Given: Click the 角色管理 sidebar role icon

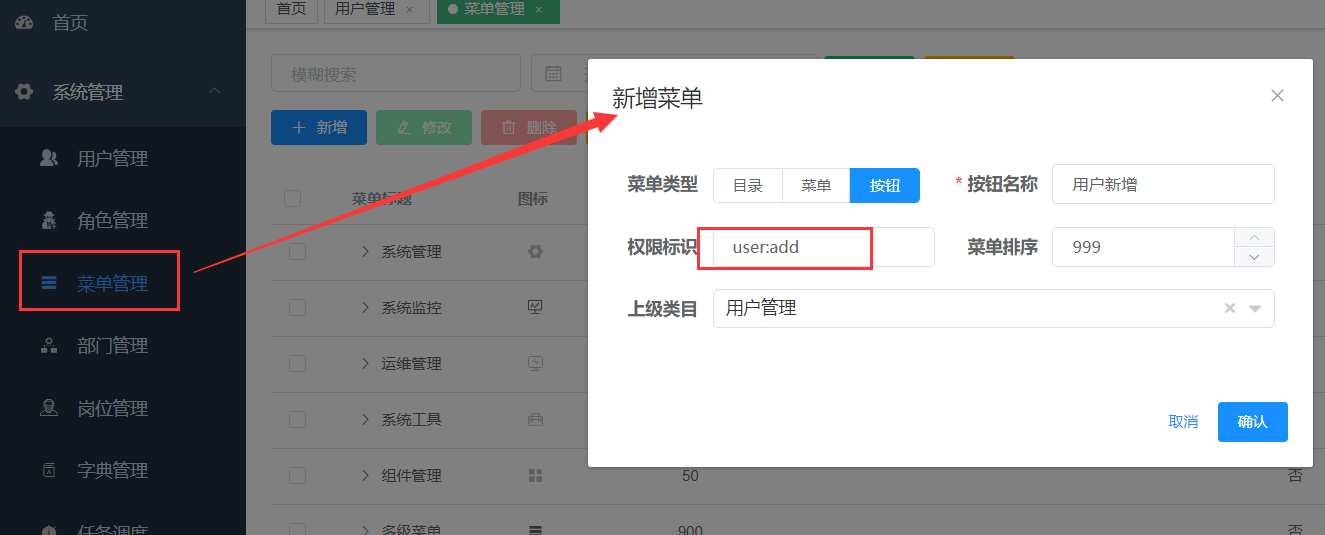Looking at the screenshot, I should (48, 221).
